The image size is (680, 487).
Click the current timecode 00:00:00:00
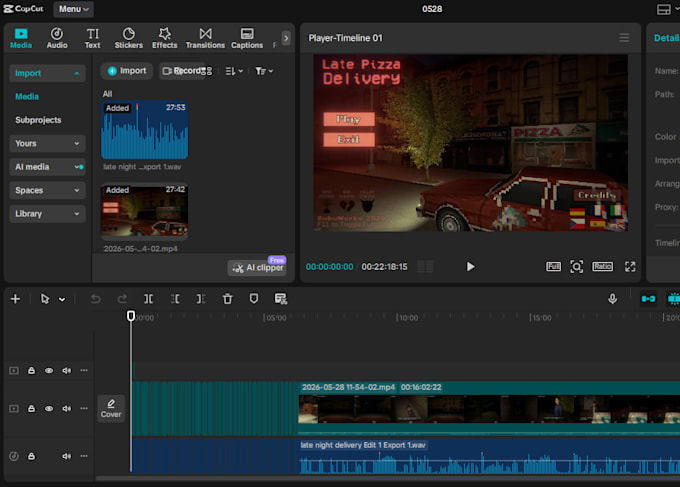coord(330,267)
